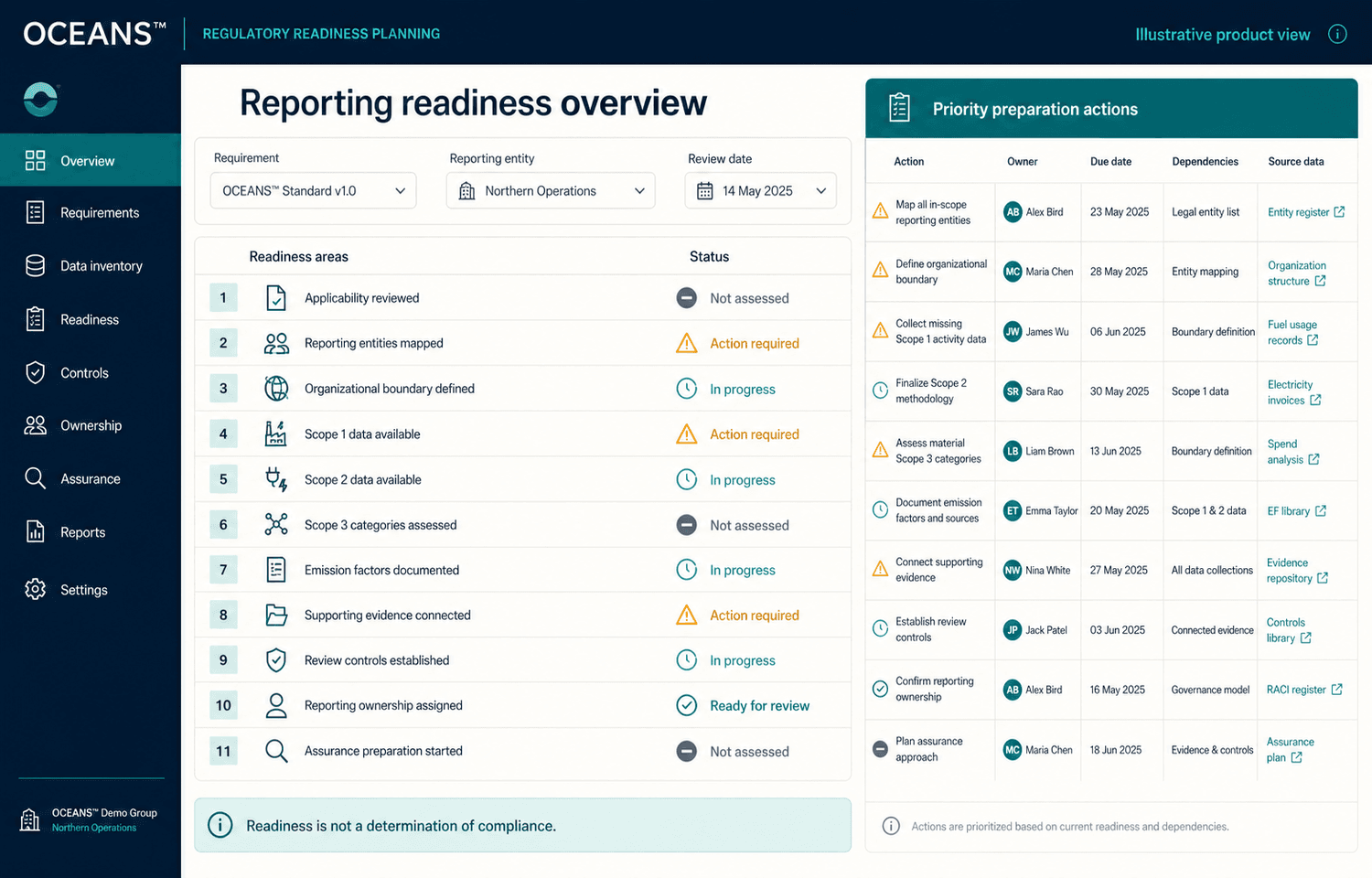Click the external-link icon next to Entity register
Viewport: 1372px width, 878px height.
point(1339,211)
